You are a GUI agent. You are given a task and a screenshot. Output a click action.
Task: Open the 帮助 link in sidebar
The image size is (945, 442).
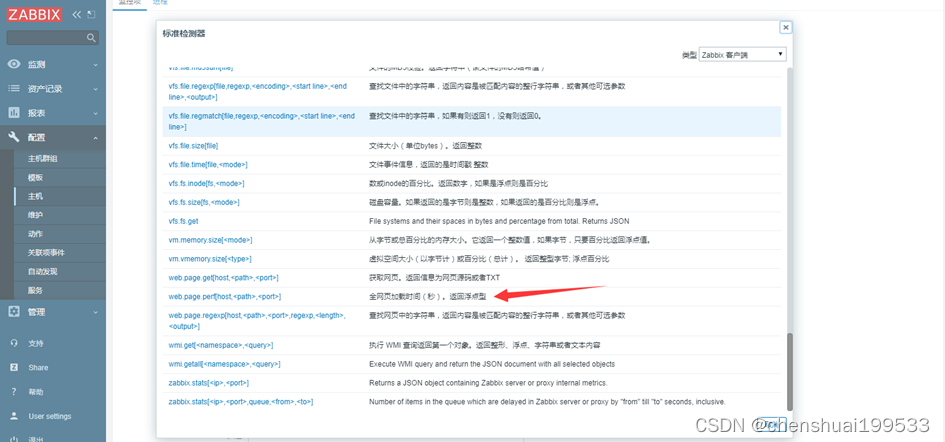36,392
